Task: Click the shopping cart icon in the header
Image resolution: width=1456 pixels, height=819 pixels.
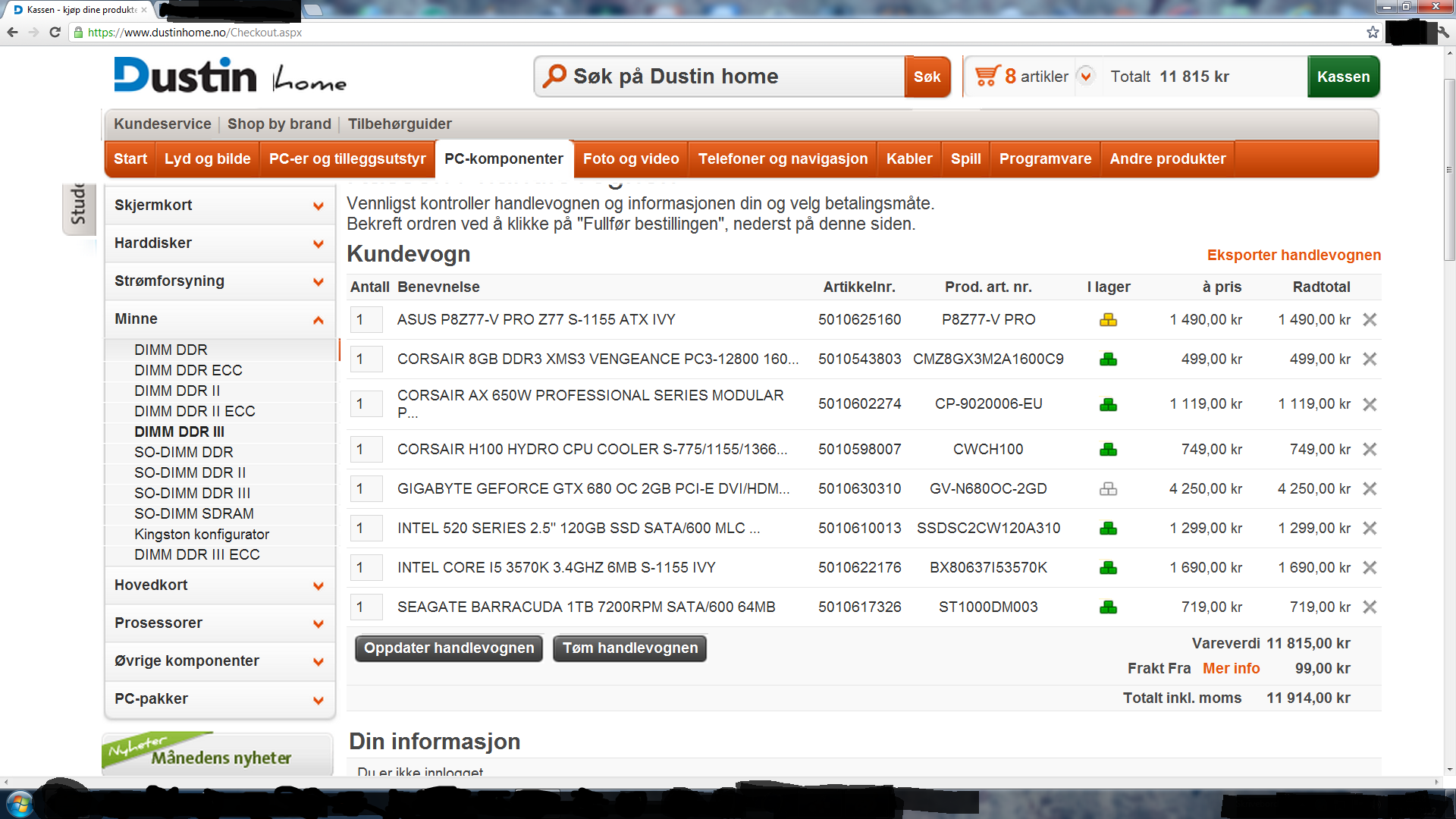Action: point(987,76)
